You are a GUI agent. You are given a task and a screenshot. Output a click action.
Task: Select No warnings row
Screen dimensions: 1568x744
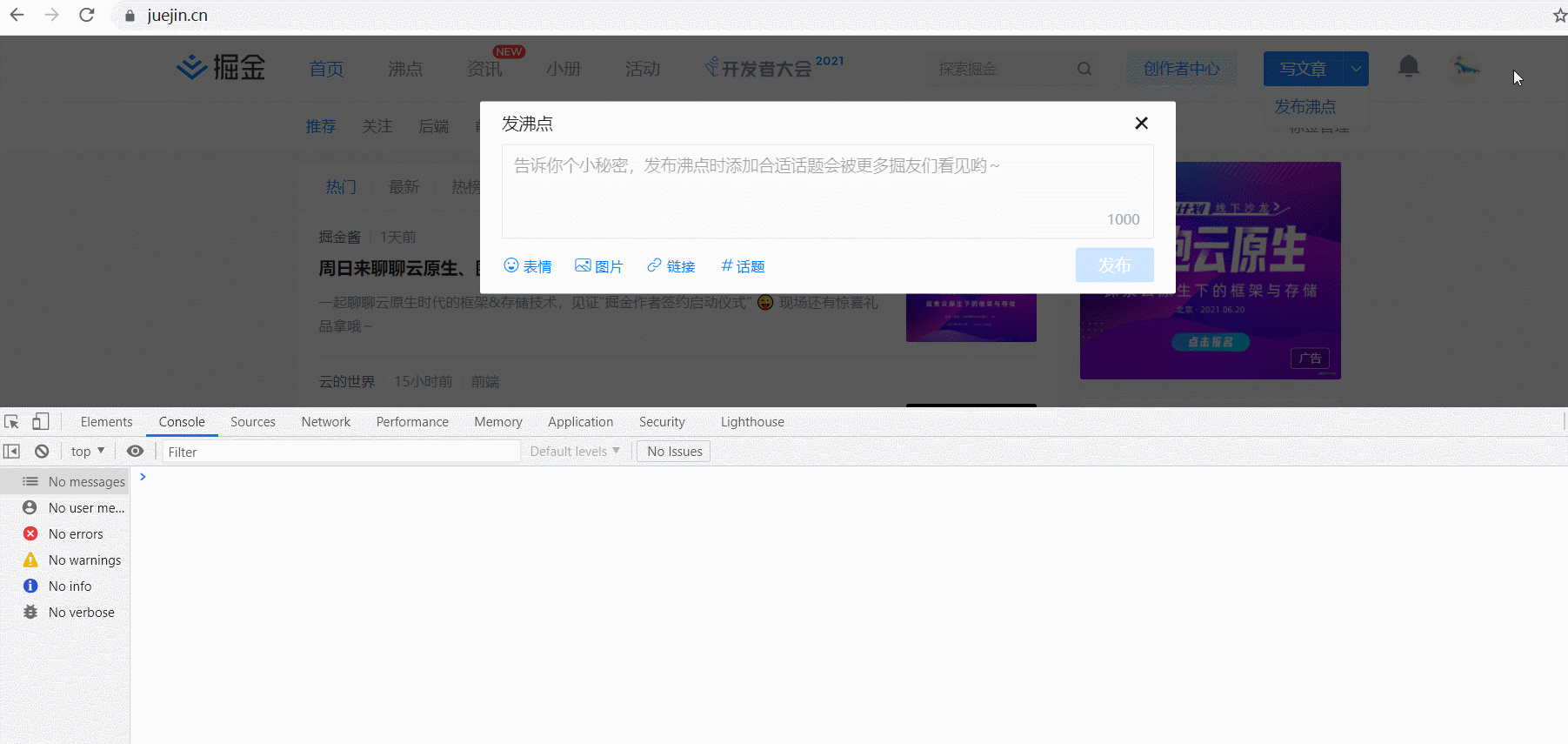click(x=65, y=560)
